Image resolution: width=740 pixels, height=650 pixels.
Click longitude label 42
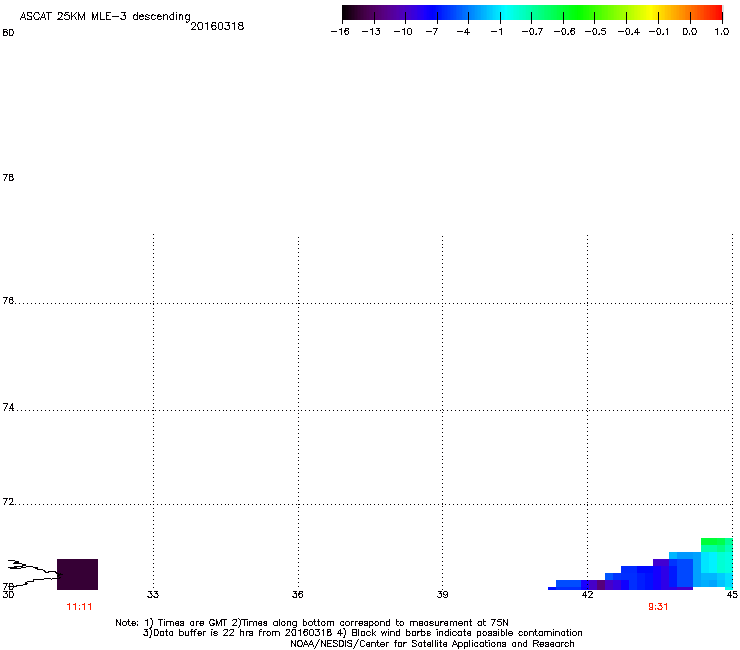(587, 595)
